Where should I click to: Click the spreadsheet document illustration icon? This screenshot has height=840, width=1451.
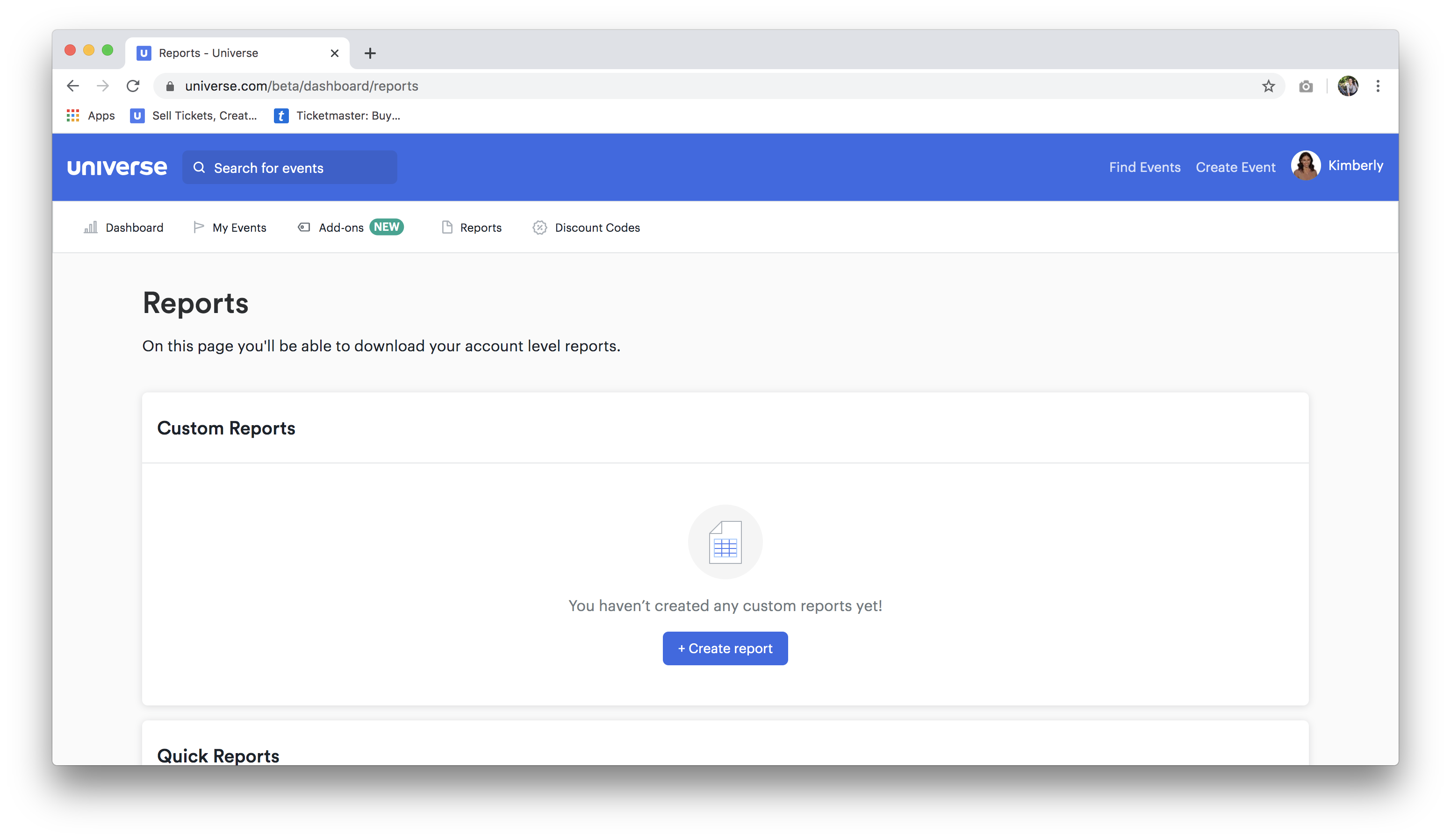click(725, 542)
